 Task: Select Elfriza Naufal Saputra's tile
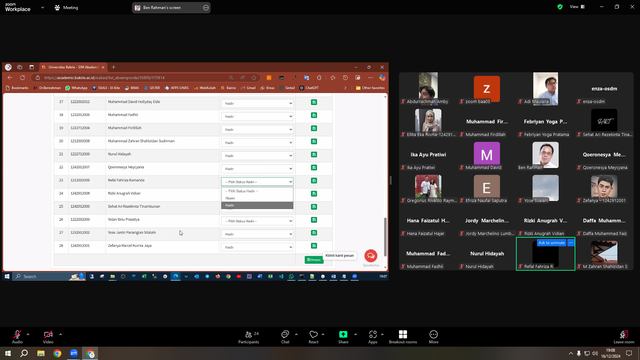(487, 188)
